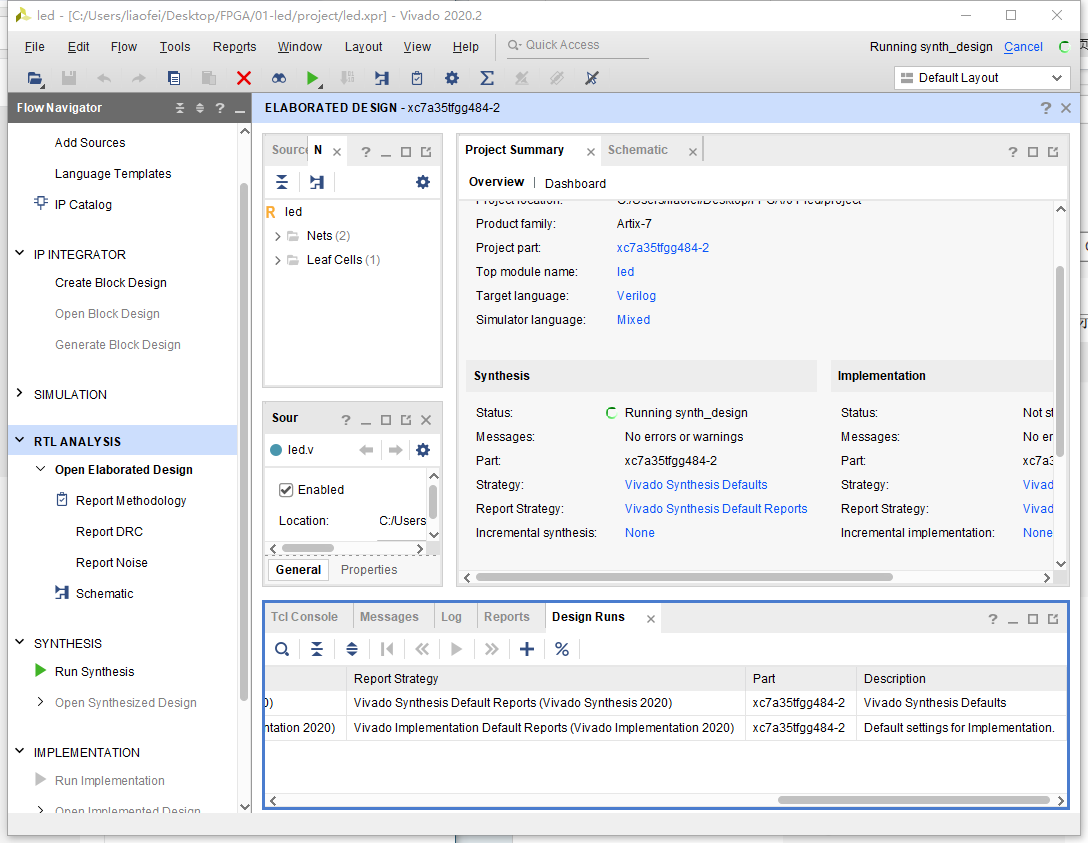Click Vivado Synthesis Default Reports link
Viewport: 1088px width, 843px height.
point(716,509)
